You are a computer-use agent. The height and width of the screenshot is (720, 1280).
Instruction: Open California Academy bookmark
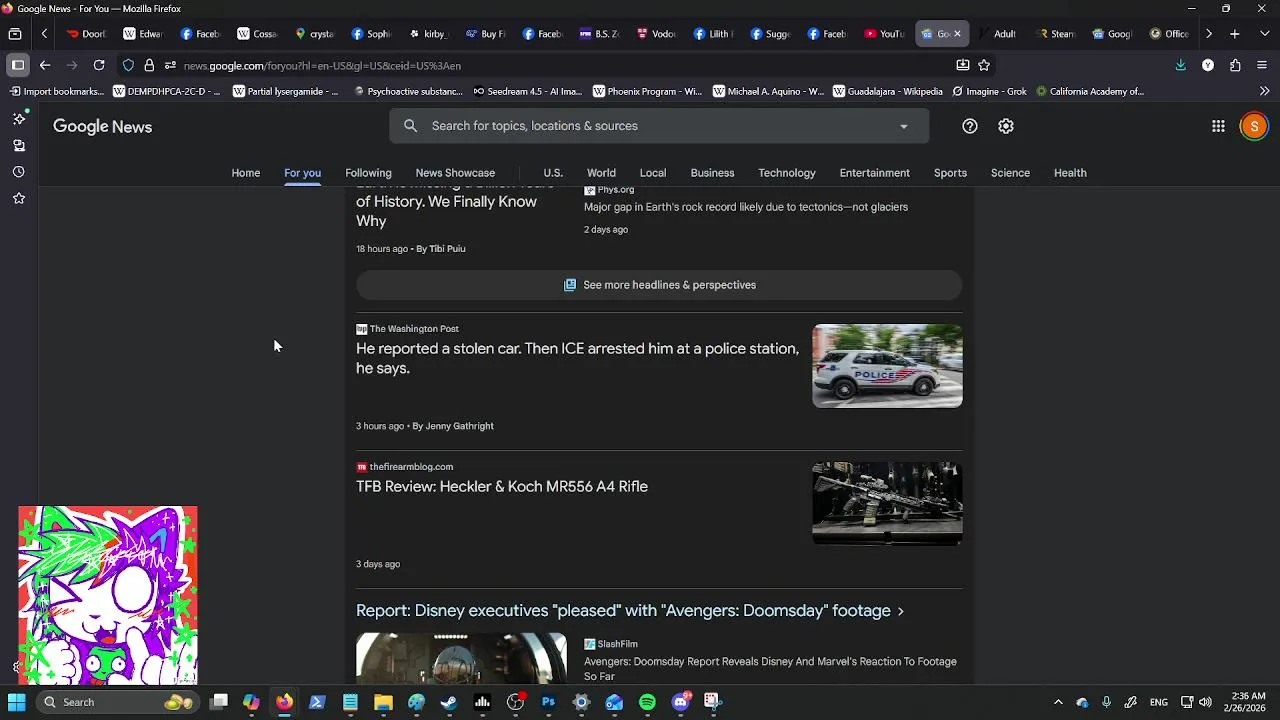point(1090,91)
